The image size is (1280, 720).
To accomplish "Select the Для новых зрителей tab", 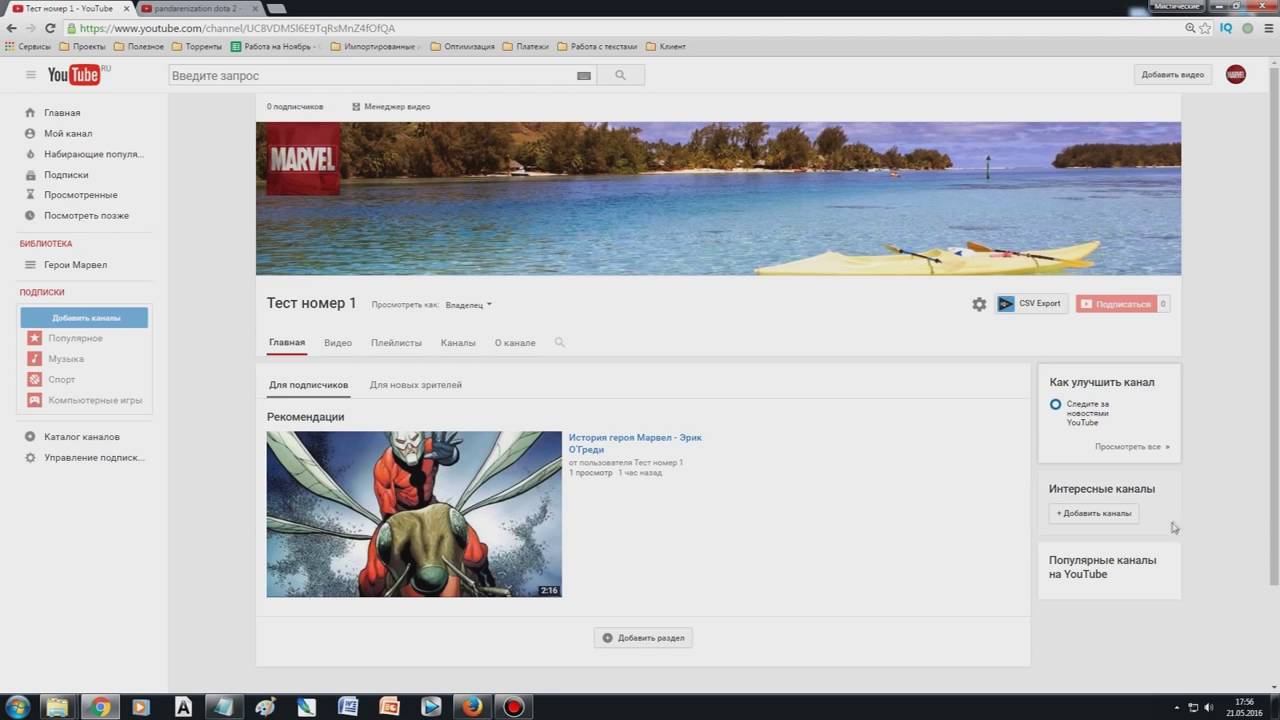I will click(x=416, y=385).
